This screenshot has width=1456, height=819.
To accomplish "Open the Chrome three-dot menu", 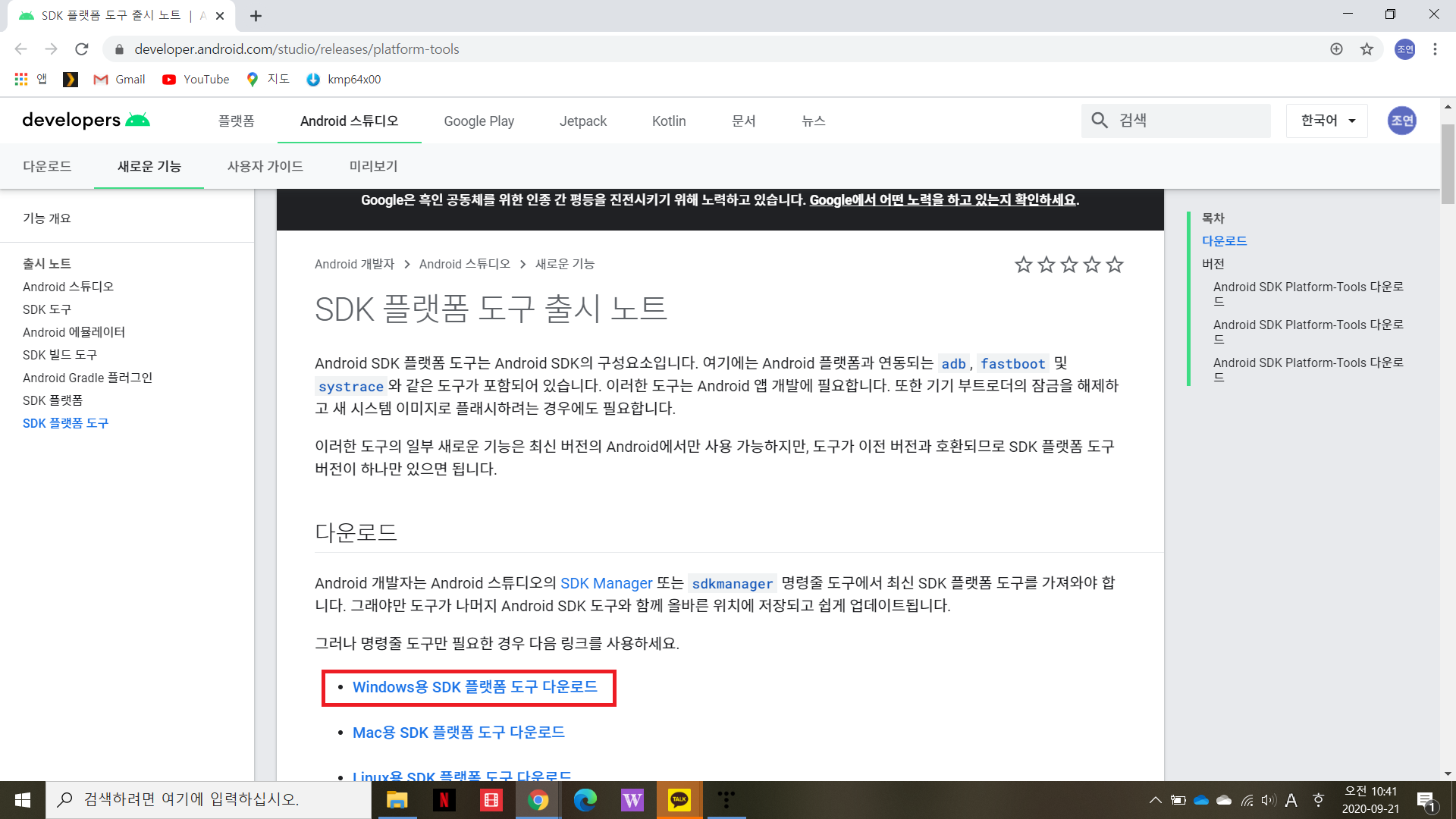I will (x=1435, y=49).
